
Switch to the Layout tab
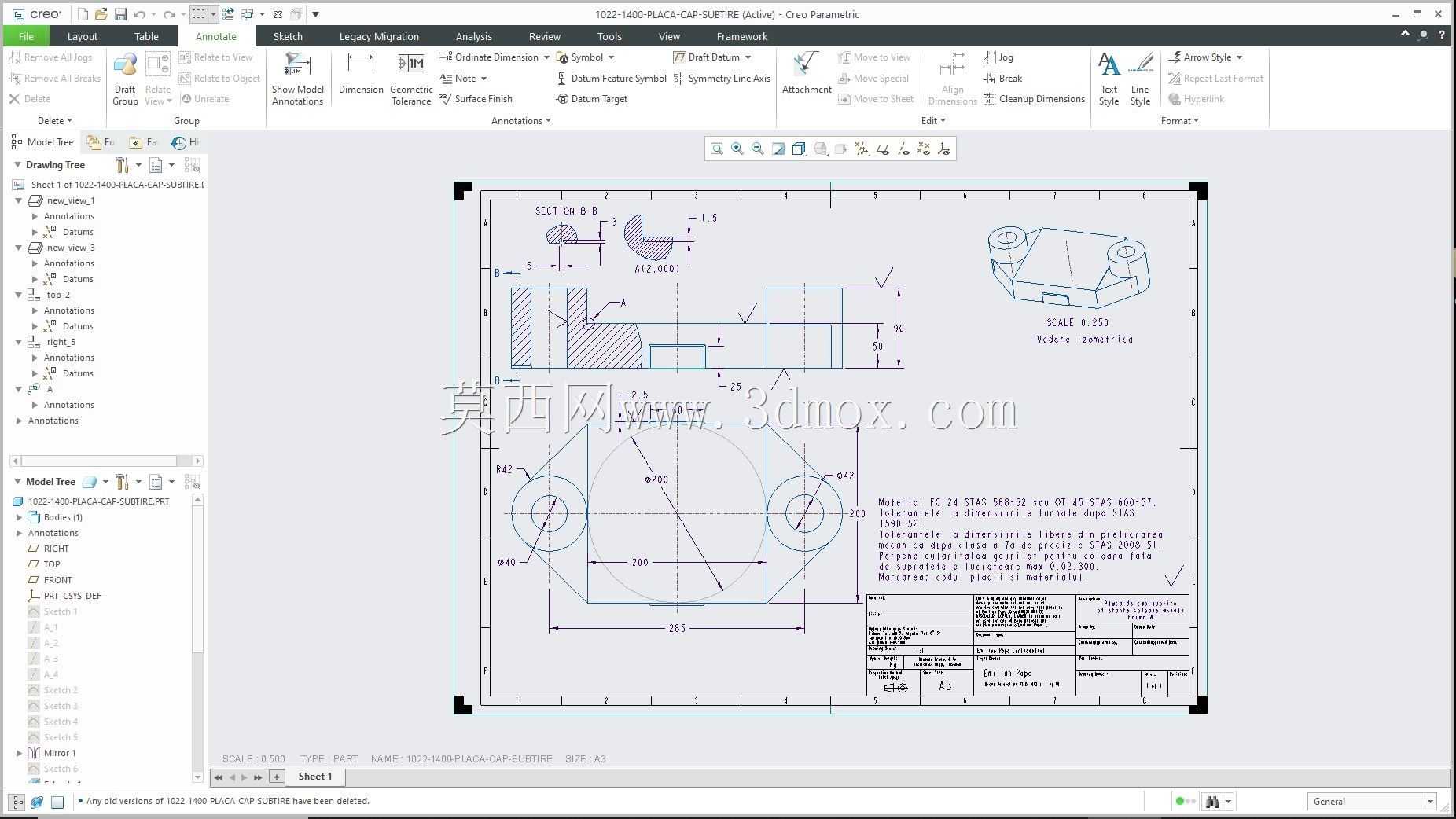click(83, 36)
